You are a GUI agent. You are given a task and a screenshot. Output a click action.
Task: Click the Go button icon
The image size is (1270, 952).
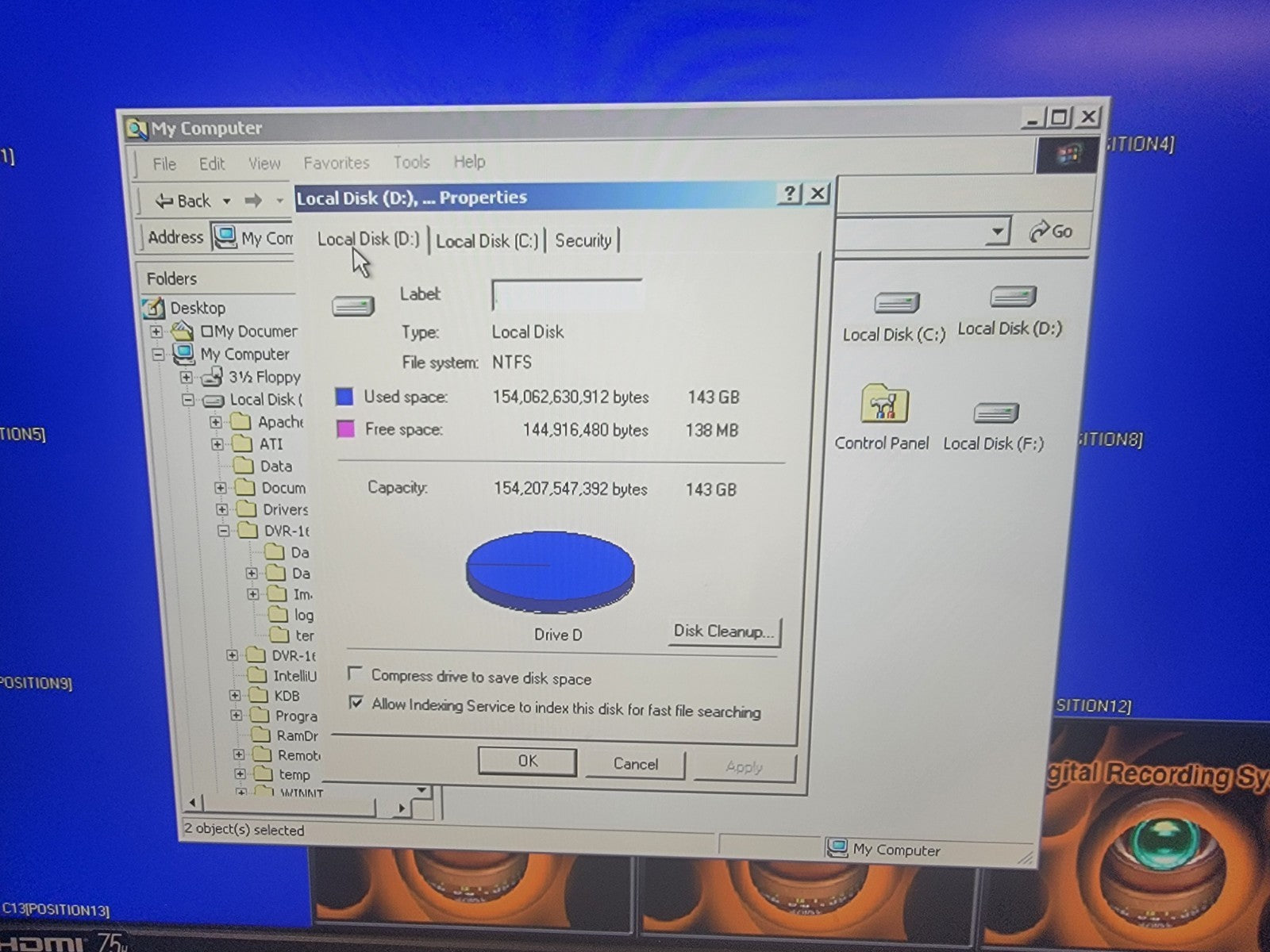click(1050, 231)
